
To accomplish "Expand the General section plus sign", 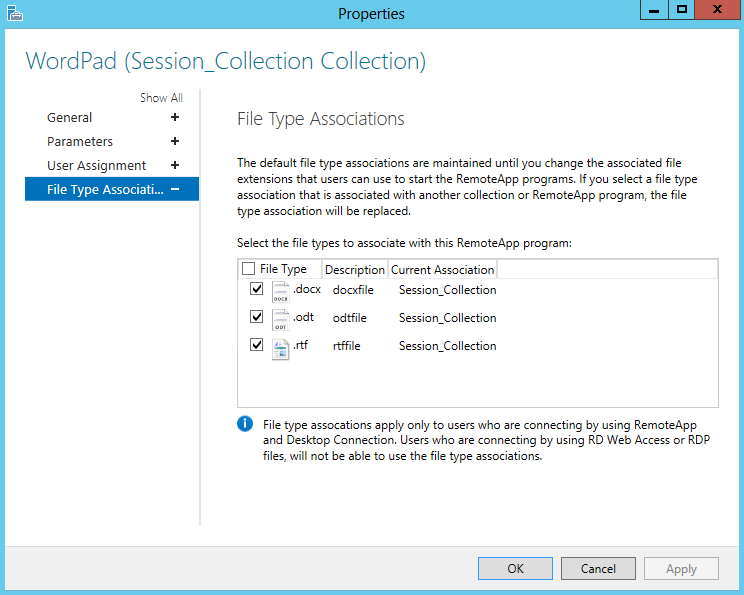I will (x=175, y=117).
